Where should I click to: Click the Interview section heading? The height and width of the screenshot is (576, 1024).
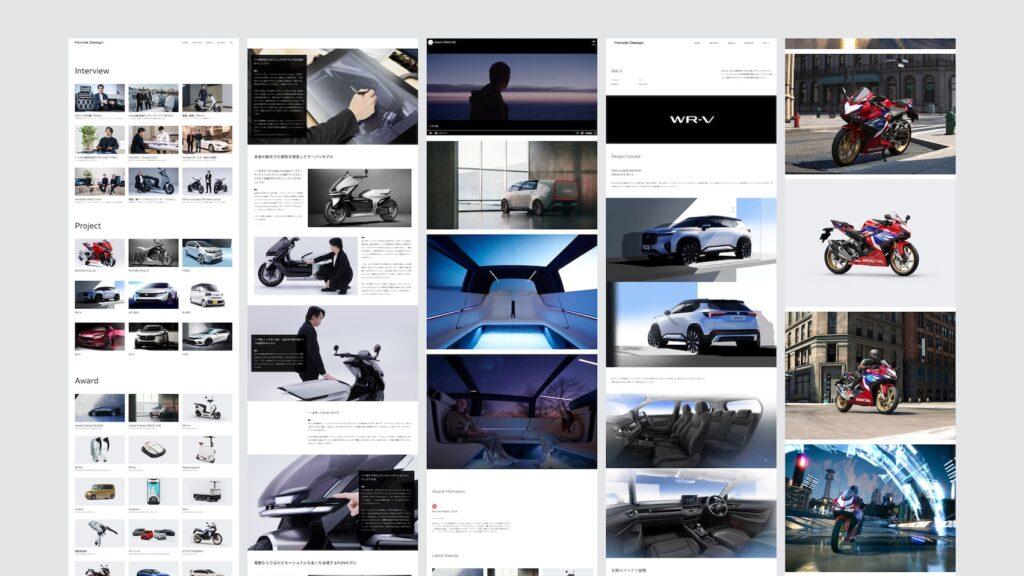[x=92, y=71]
